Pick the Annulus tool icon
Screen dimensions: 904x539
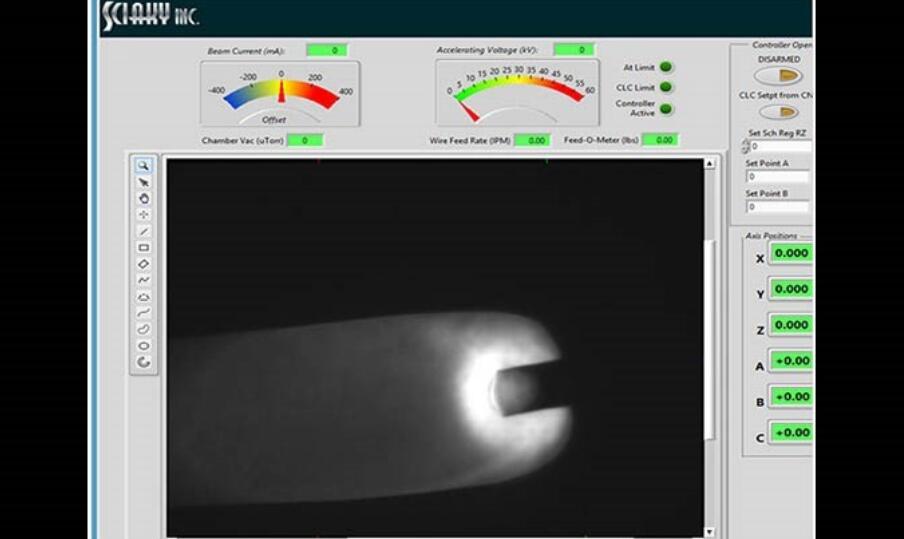click(x=144, y=361)
